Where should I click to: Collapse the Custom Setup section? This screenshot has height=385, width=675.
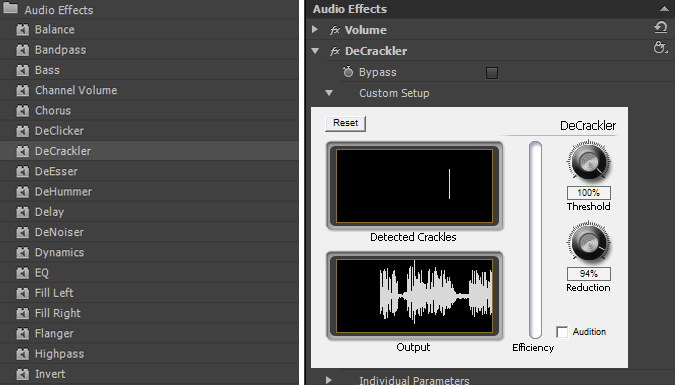pyautogui.click(x=329, y=93)
